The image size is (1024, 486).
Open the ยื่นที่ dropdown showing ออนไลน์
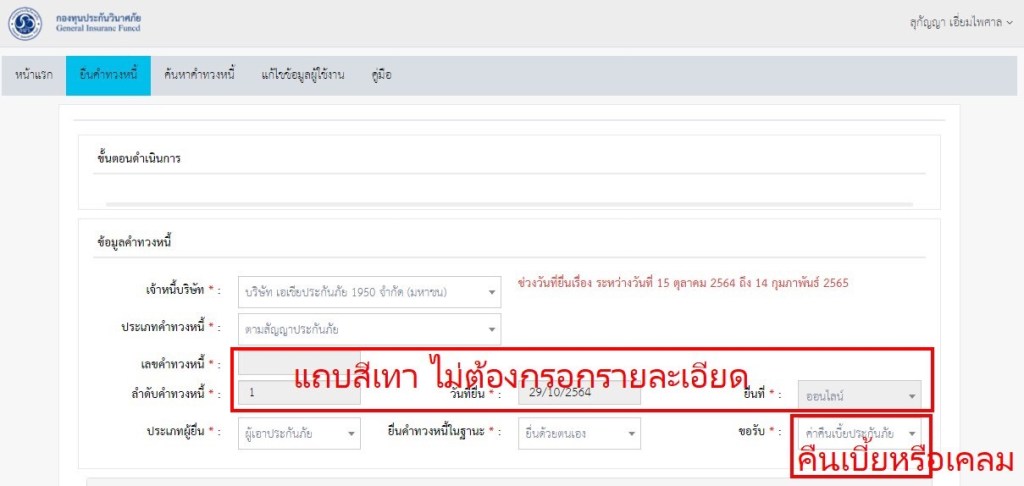point(857,396)
